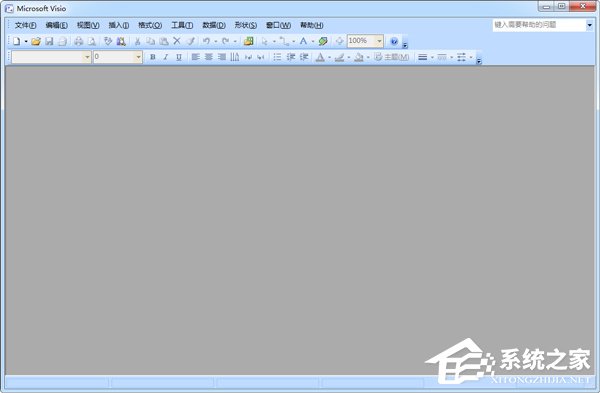Click the Decrease Indent icon
This screenshot has height=393, width=600.
pyautogui.click(x=291, y=57)
